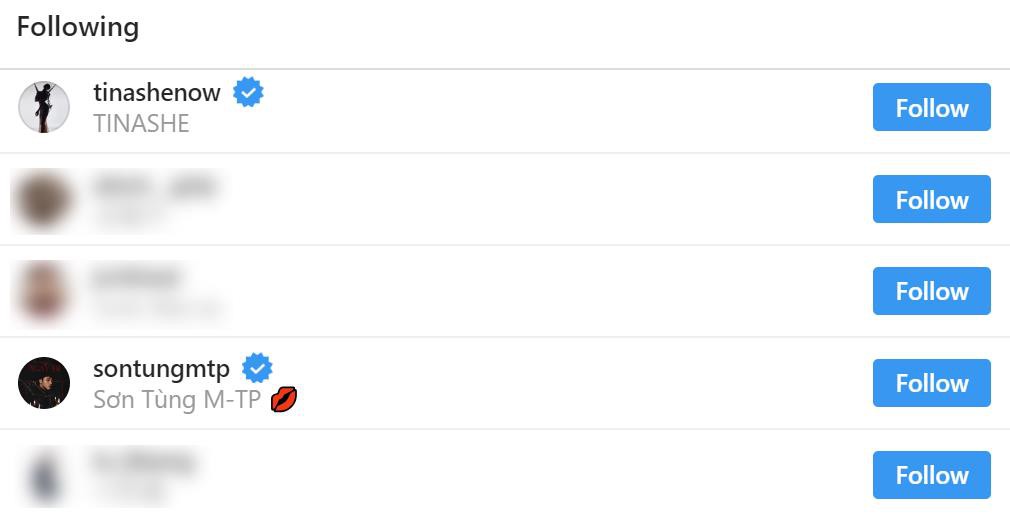Click the Following header title
This screenshot has width=1010, height=516.
point(78,28)
